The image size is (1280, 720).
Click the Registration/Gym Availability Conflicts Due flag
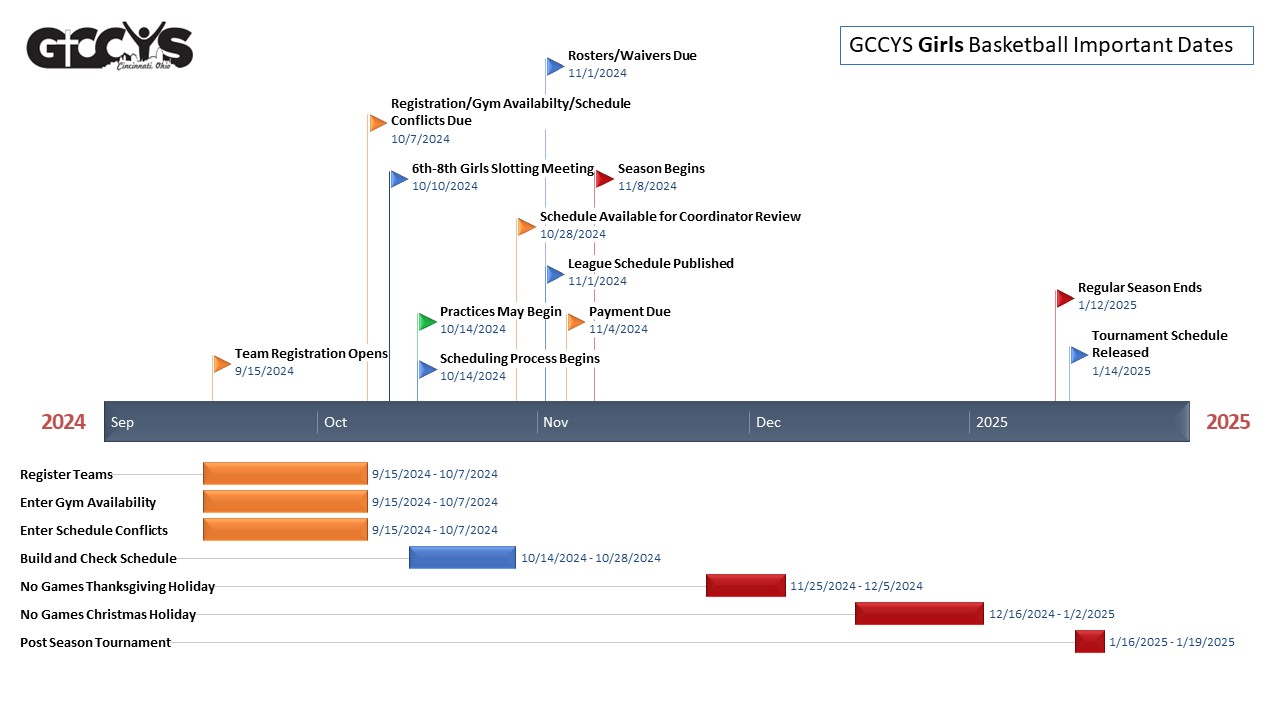pyautogui.click(x=378, y=123)
